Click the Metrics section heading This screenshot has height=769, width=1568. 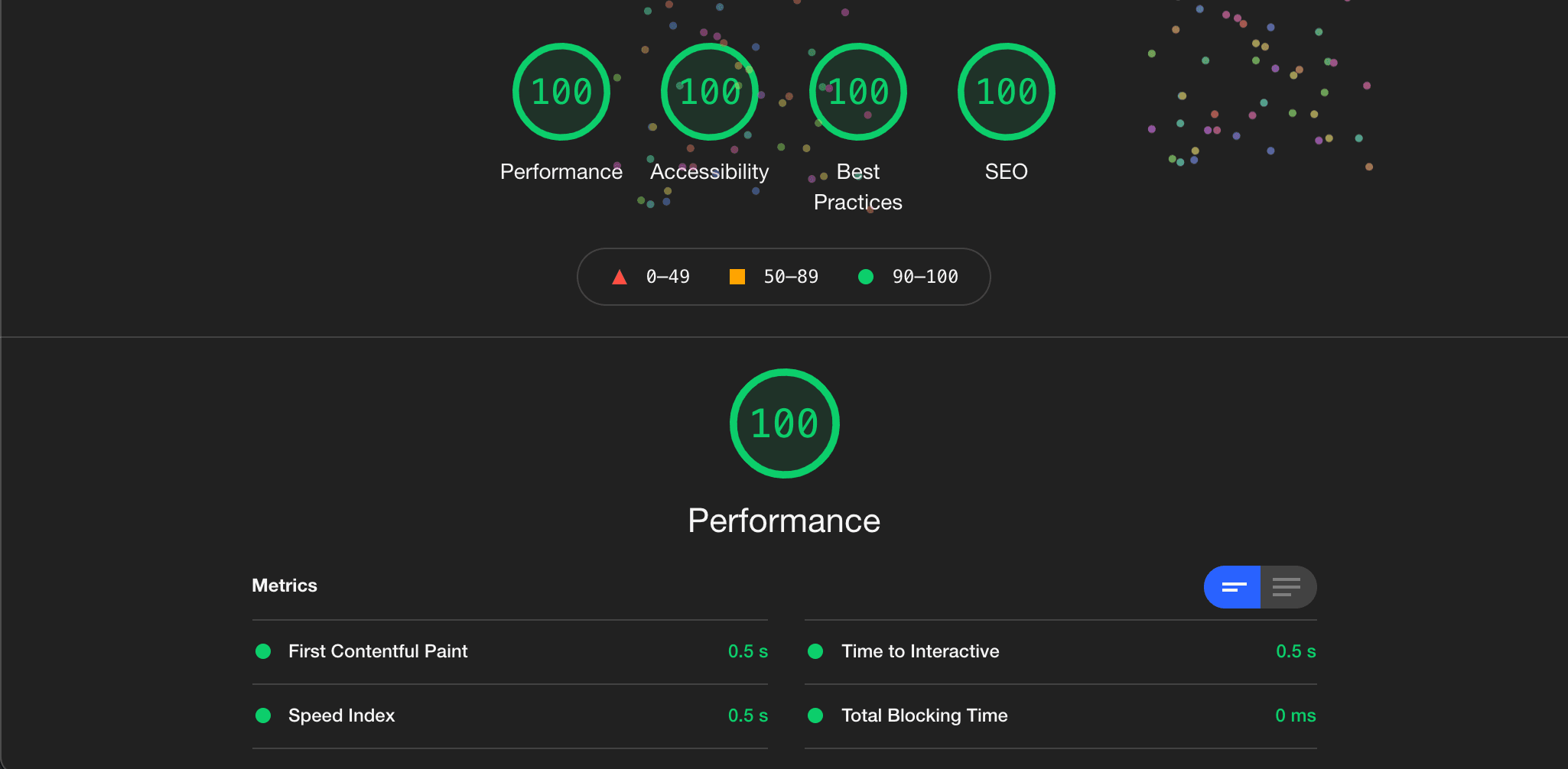[284, 586]
